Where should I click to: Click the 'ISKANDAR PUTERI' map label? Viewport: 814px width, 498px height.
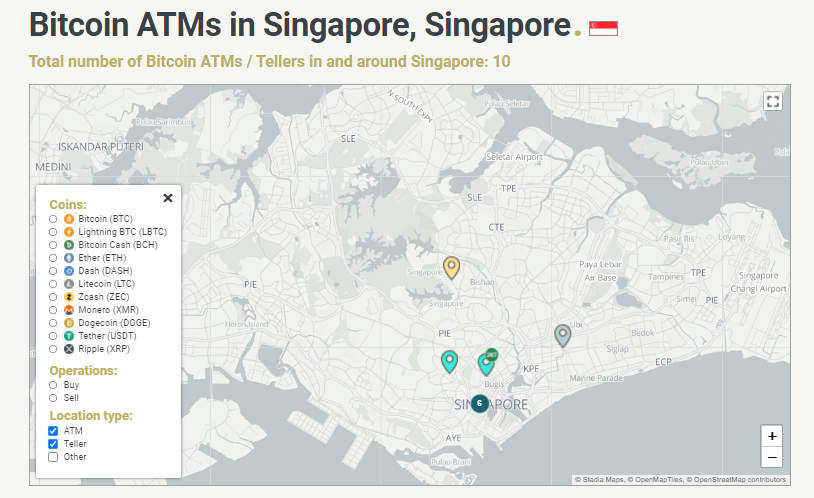coord(101,147)
